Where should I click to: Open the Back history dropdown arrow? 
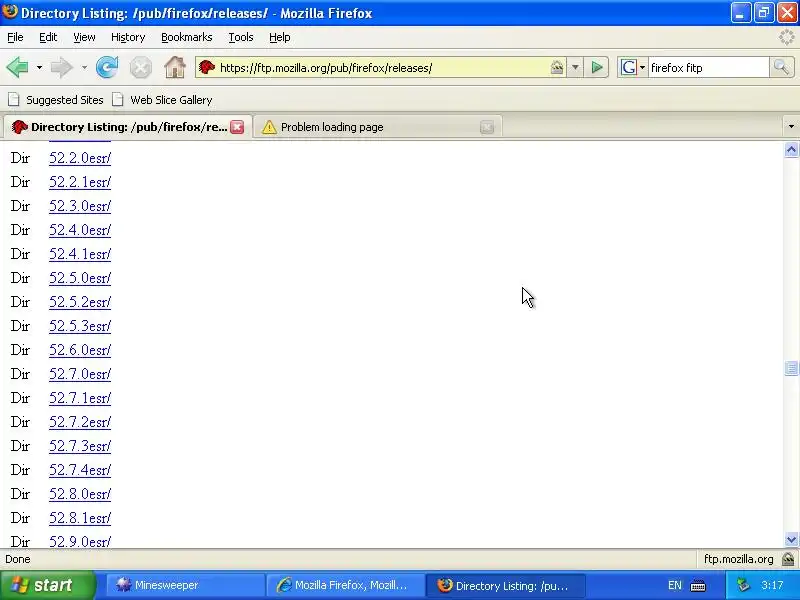[39, 67]
